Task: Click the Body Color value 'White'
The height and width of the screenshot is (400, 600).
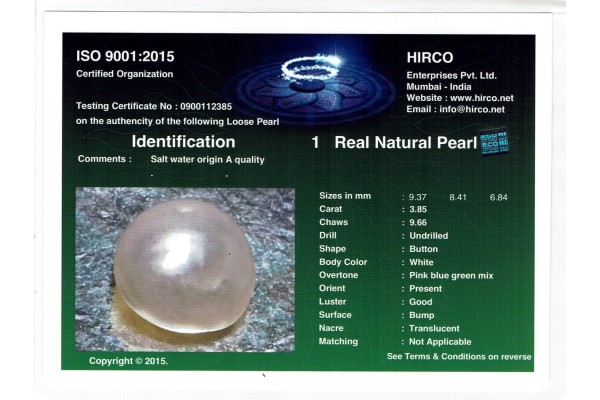Action: [421, 262]
